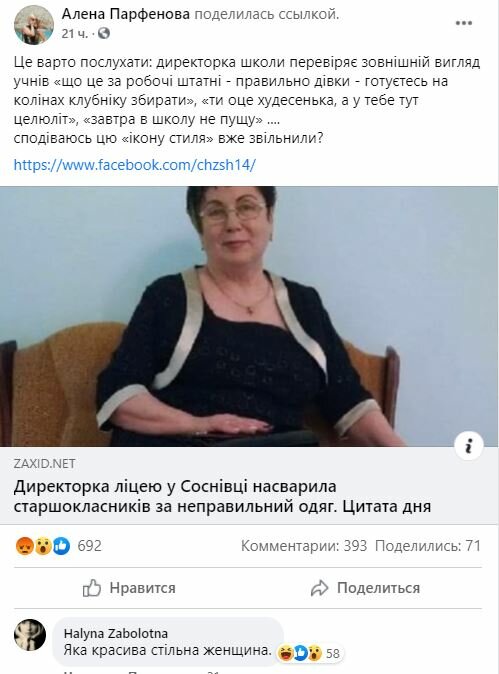
Task: Like the post with Нравится button
Action: (129, 588)
